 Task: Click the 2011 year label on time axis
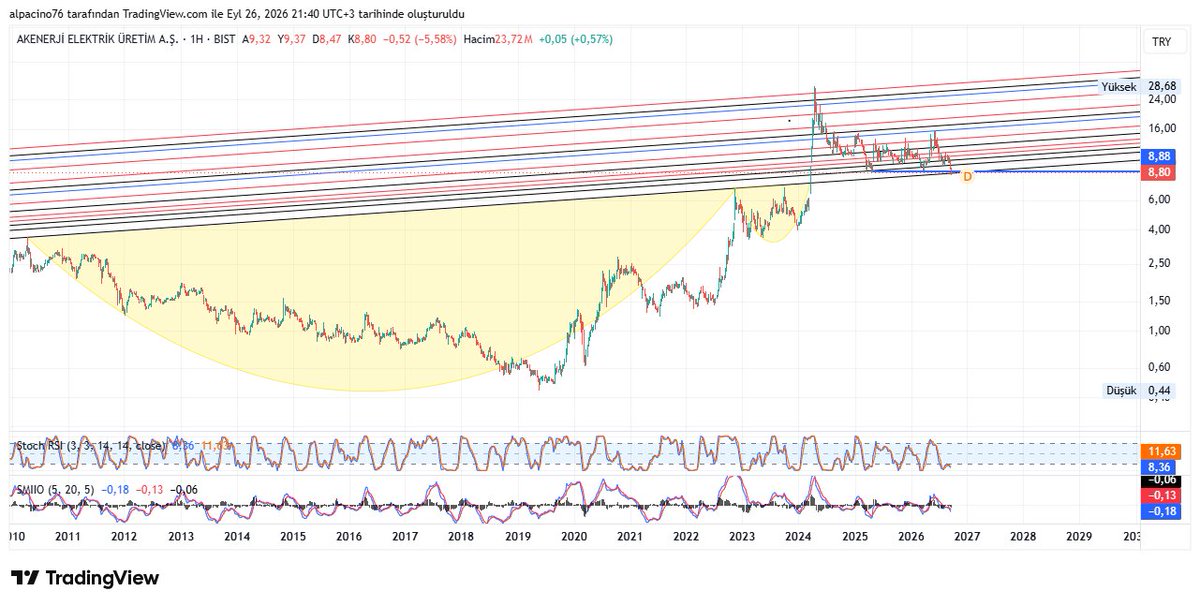pos(68,537)
